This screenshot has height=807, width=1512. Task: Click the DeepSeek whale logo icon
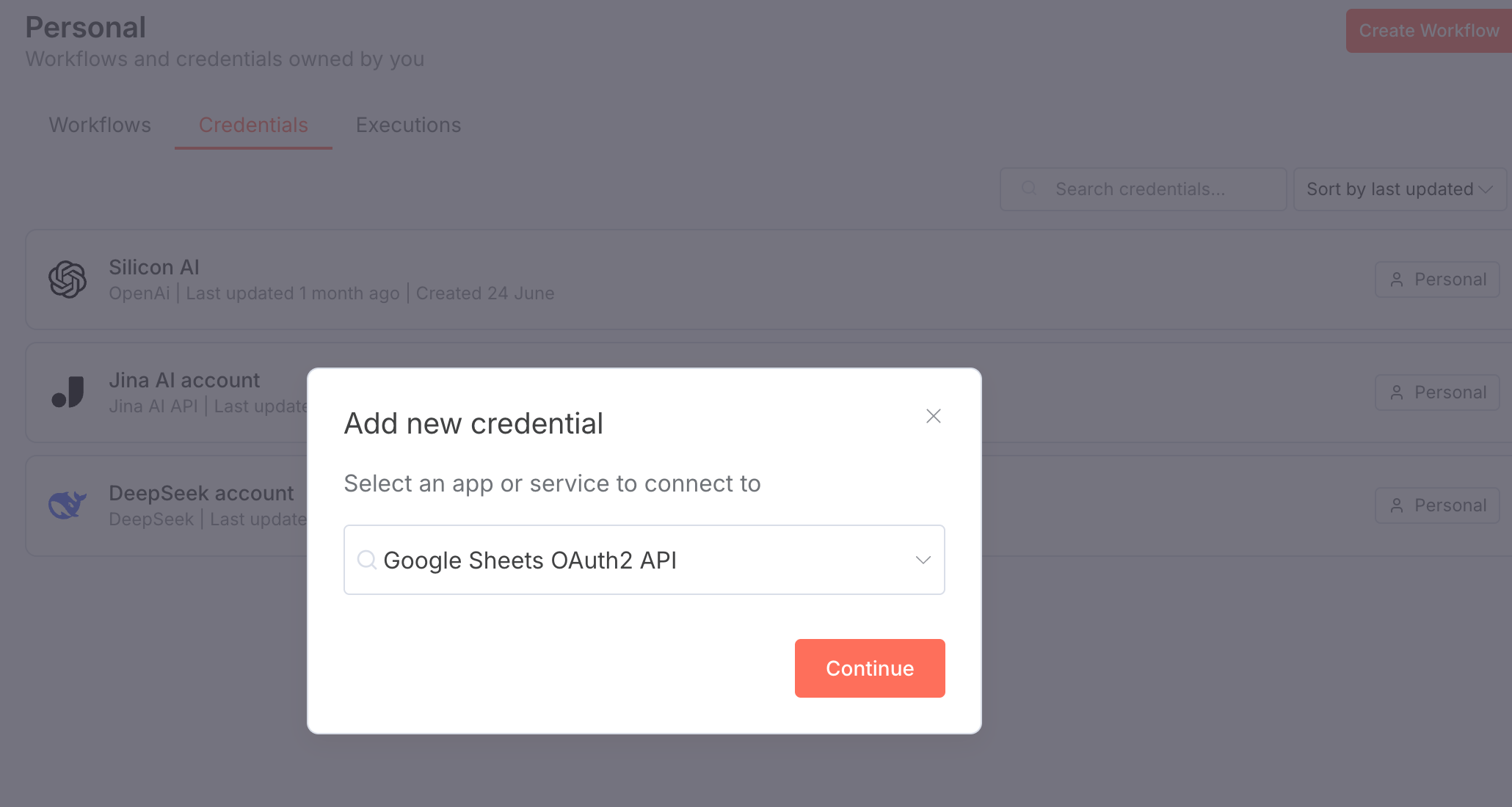pos(68,505)
